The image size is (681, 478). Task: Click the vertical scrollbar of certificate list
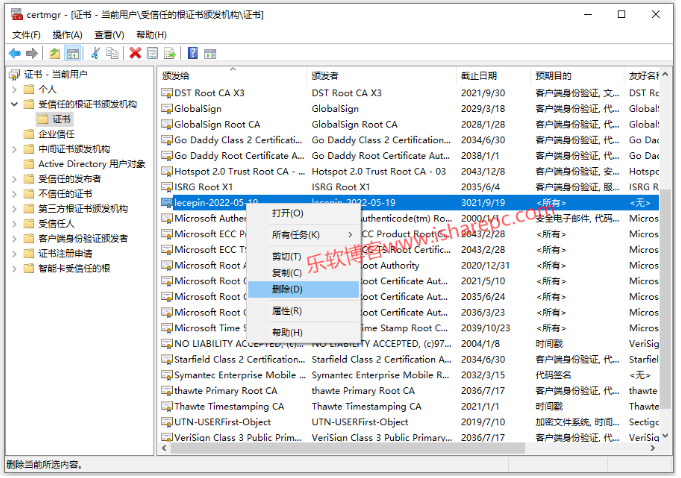(x=668, y=300)
